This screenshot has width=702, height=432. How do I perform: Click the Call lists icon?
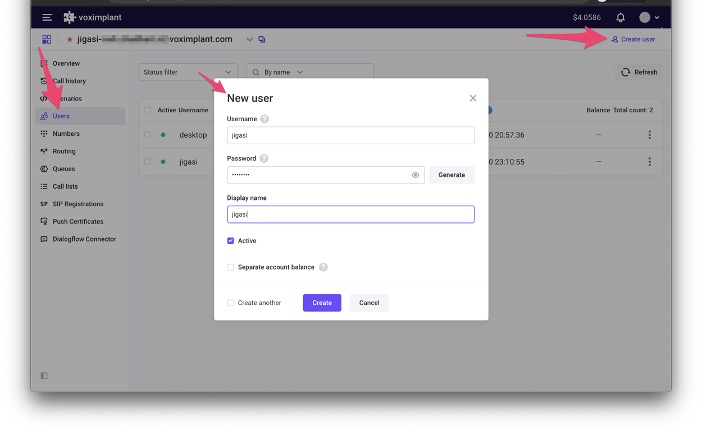(44, 186)
